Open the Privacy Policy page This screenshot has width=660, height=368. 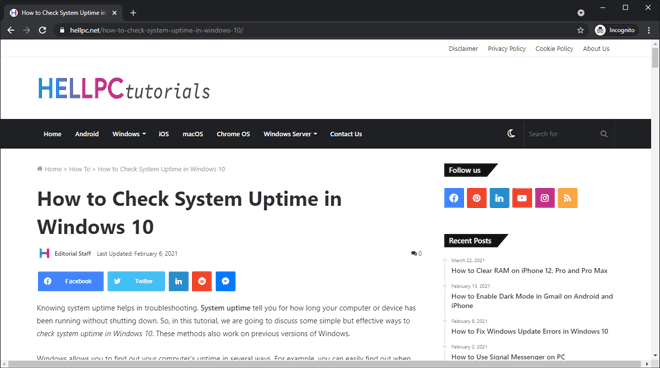506,49
